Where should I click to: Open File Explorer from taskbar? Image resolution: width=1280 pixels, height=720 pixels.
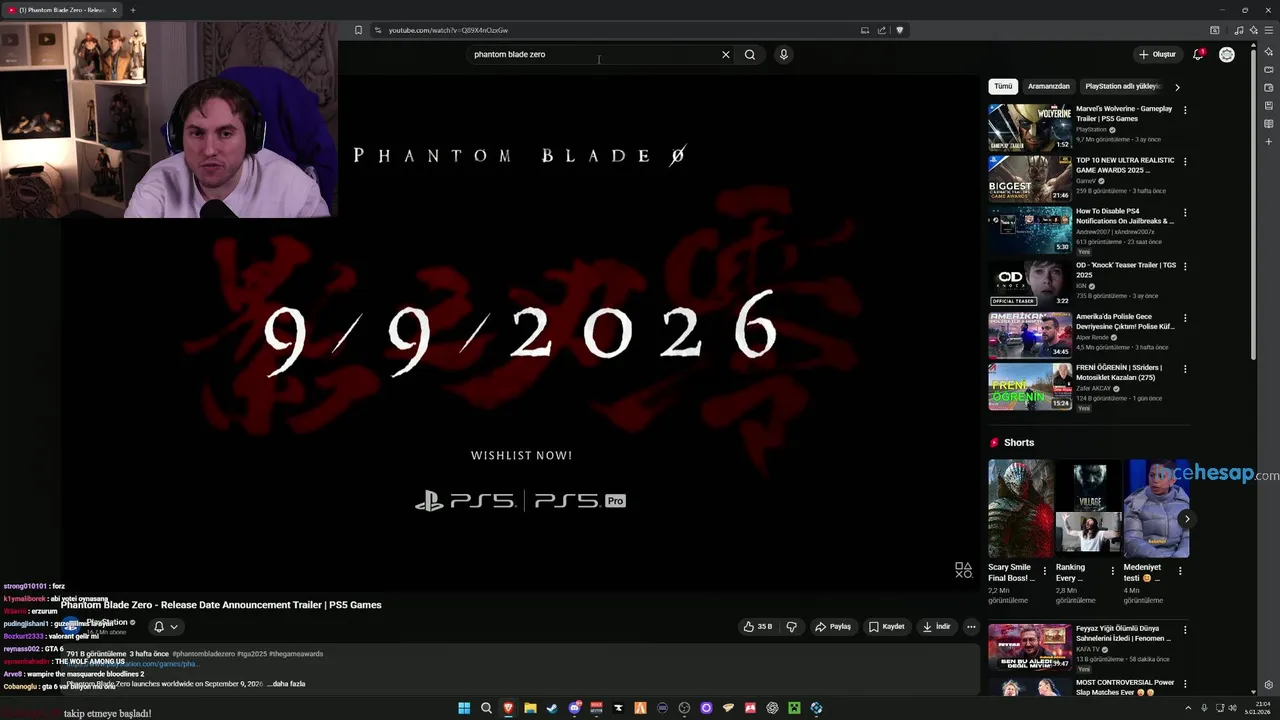tap(530, 708)
